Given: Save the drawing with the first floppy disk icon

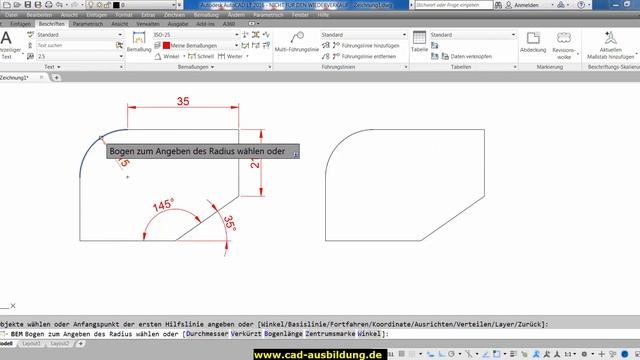Looking at the screenshot, I should coord(28,5).
